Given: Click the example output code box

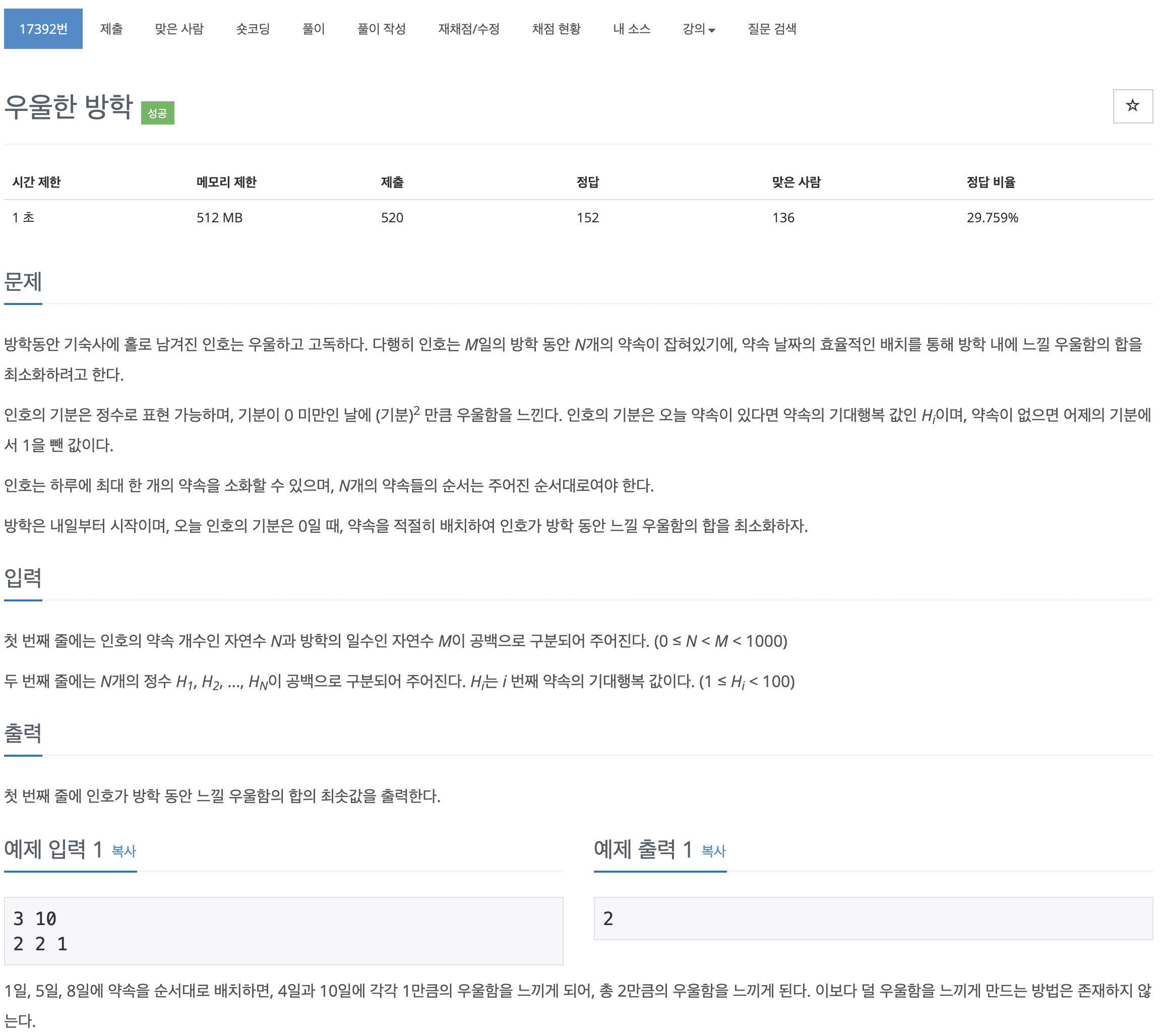Looking at the screenshot, I should (x=873, y=918).
